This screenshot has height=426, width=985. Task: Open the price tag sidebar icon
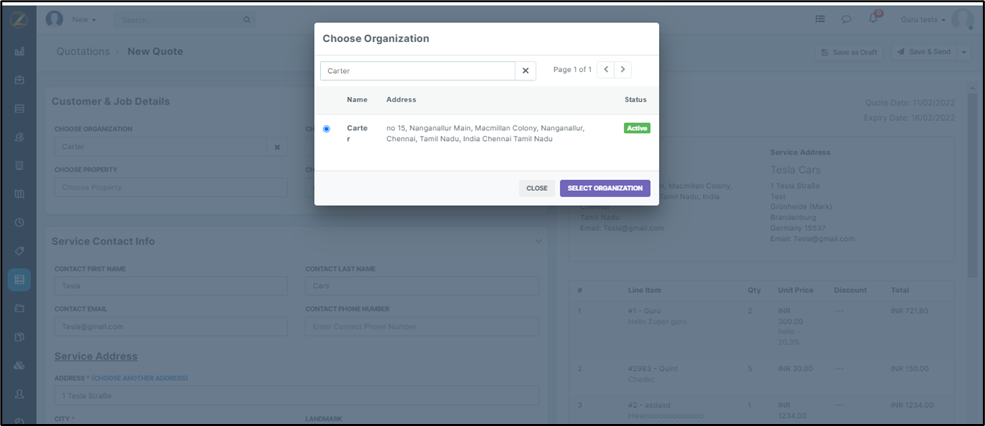pyautogui.click(x=19, y=251)
